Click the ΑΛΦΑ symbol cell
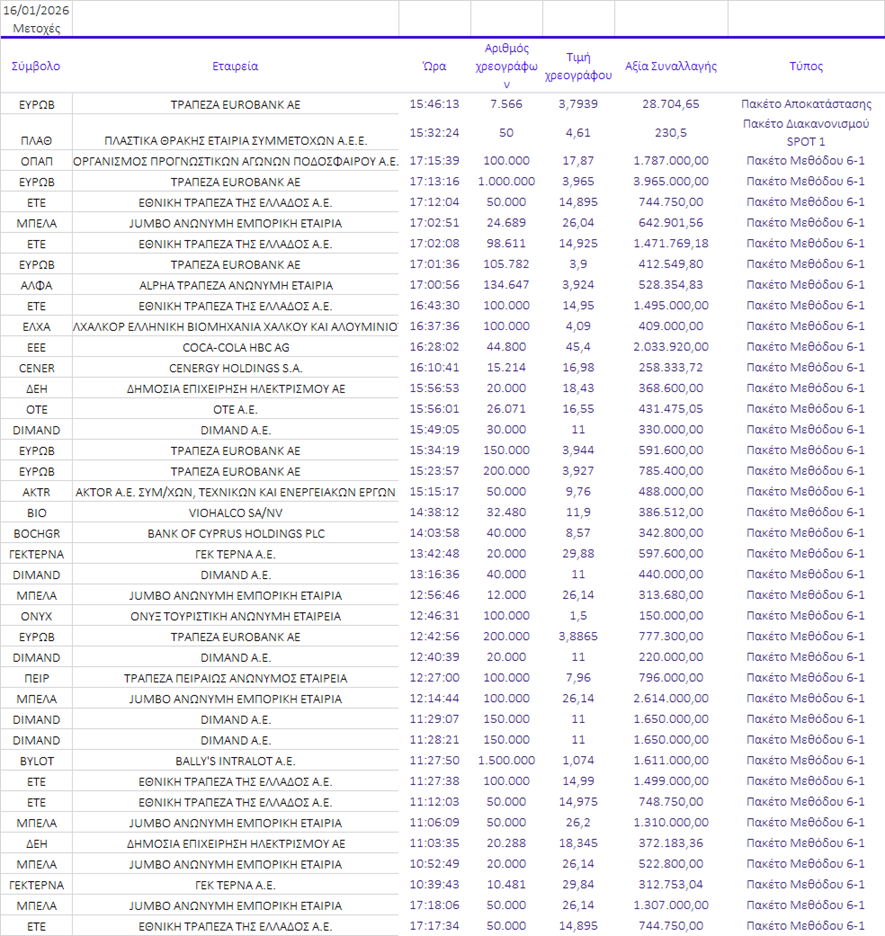Image resolution: width=885 pixels, height=936 pixels. 36,285
